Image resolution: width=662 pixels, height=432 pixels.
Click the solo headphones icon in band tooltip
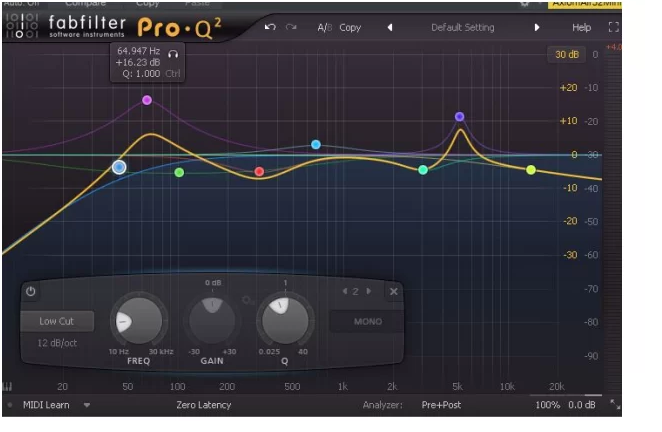pyautogui.click(x=173, y=54)
